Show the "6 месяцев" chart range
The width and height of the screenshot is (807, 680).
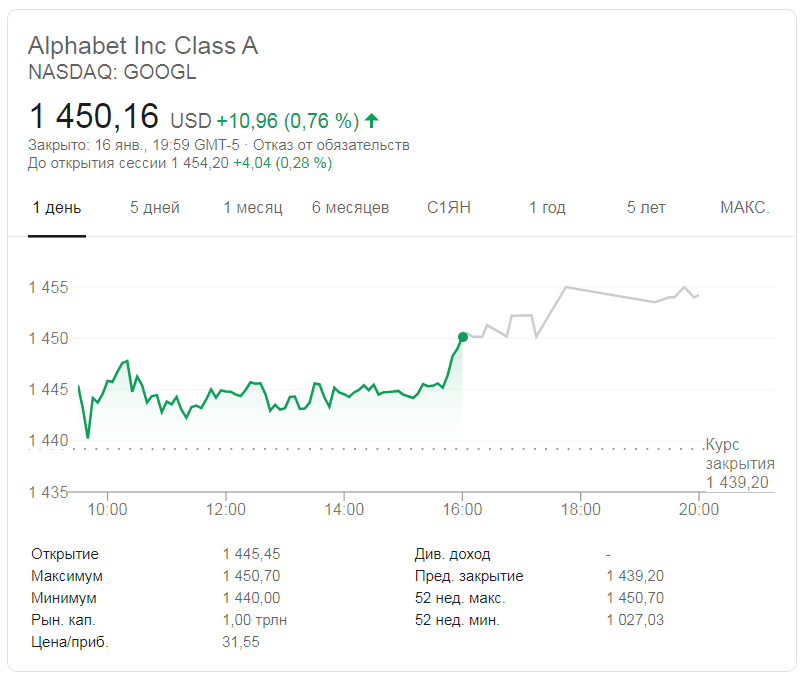350,208
